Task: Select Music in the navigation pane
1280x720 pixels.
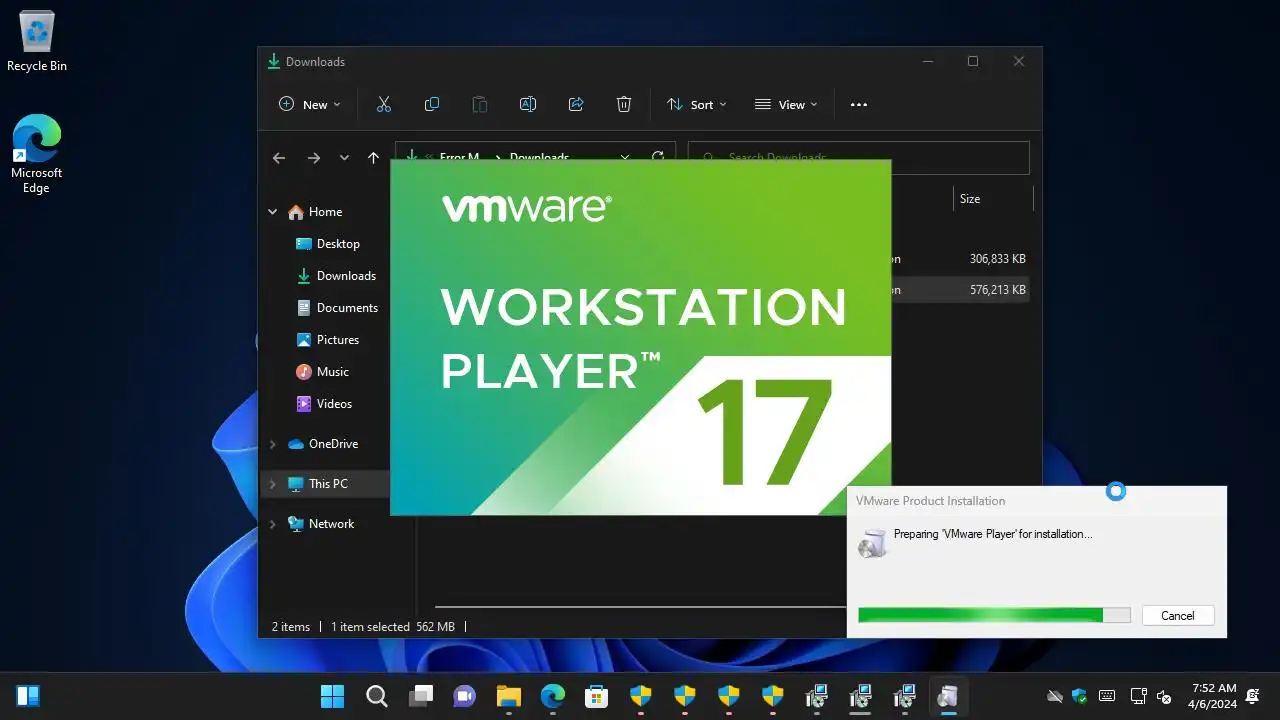Action: [333, 372]
